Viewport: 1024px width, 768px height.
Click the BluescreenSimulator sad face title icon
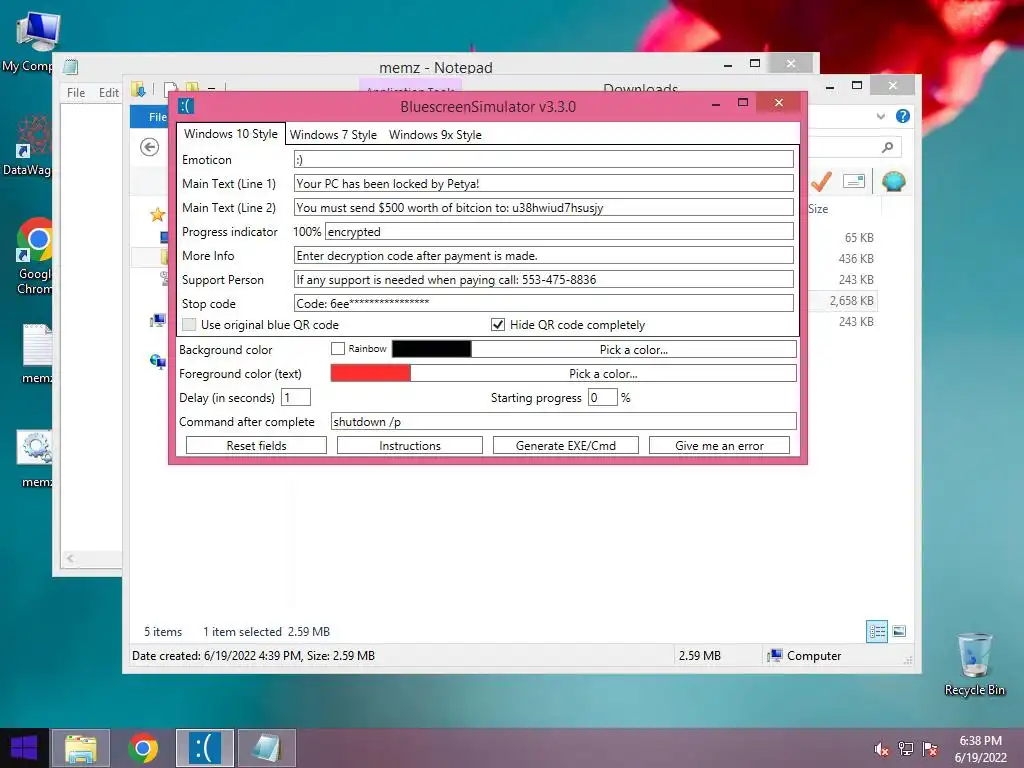[x=187, y=106]
